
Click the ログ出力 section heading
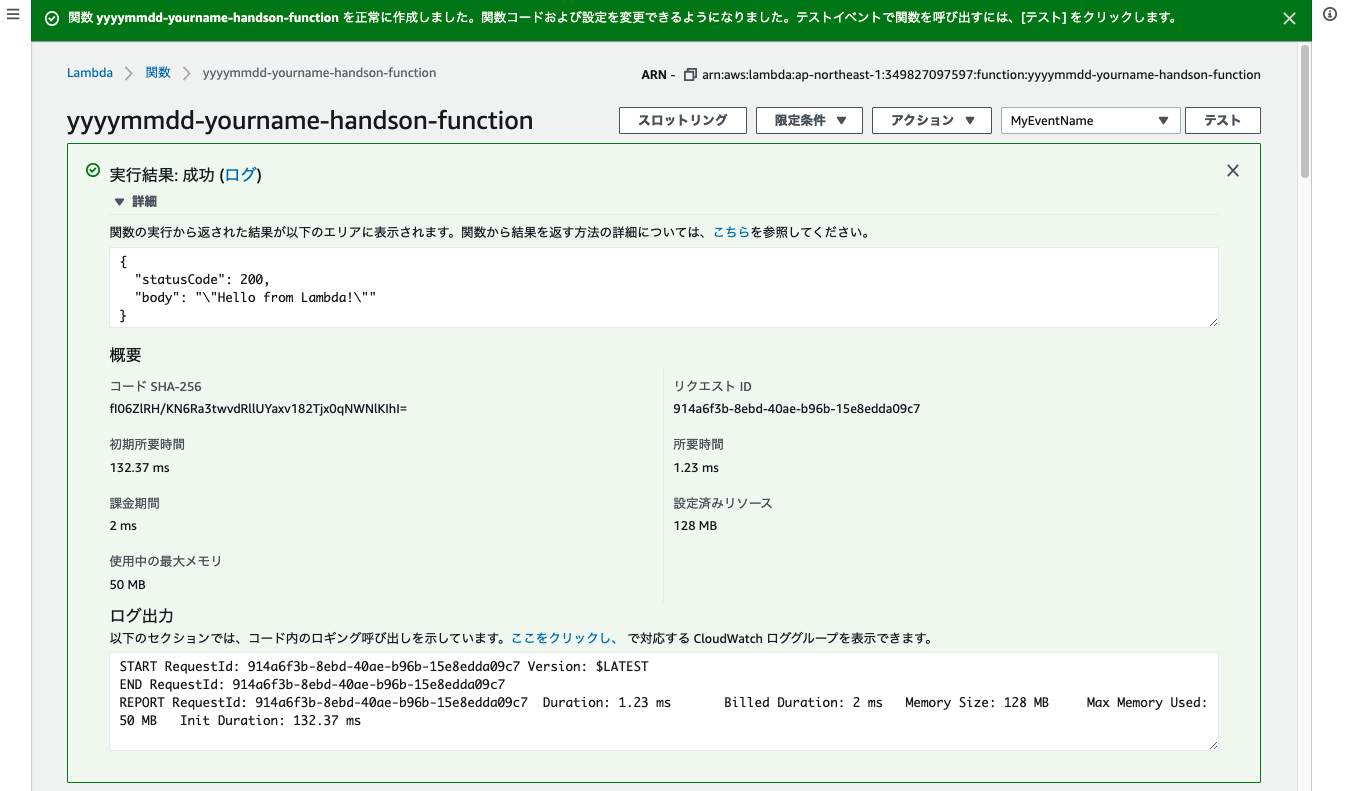[142, 615]
